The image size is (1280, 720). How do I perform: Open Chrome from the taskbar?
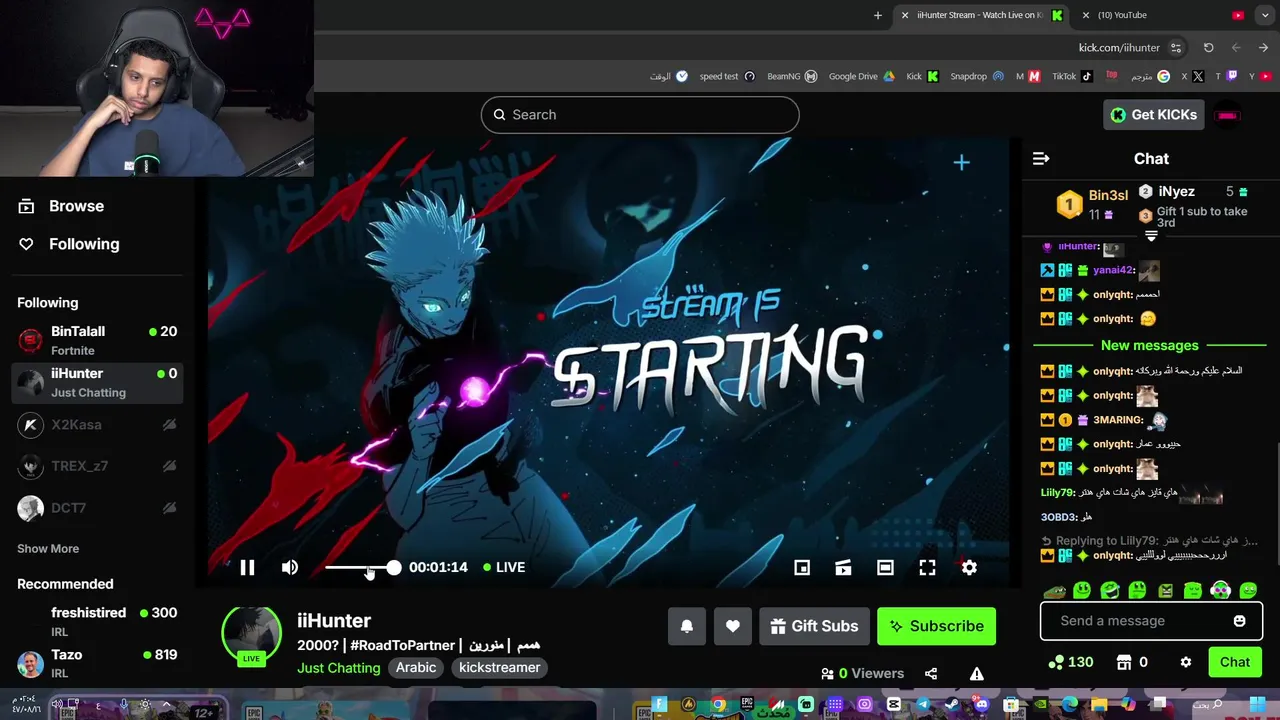click(718, 705)
